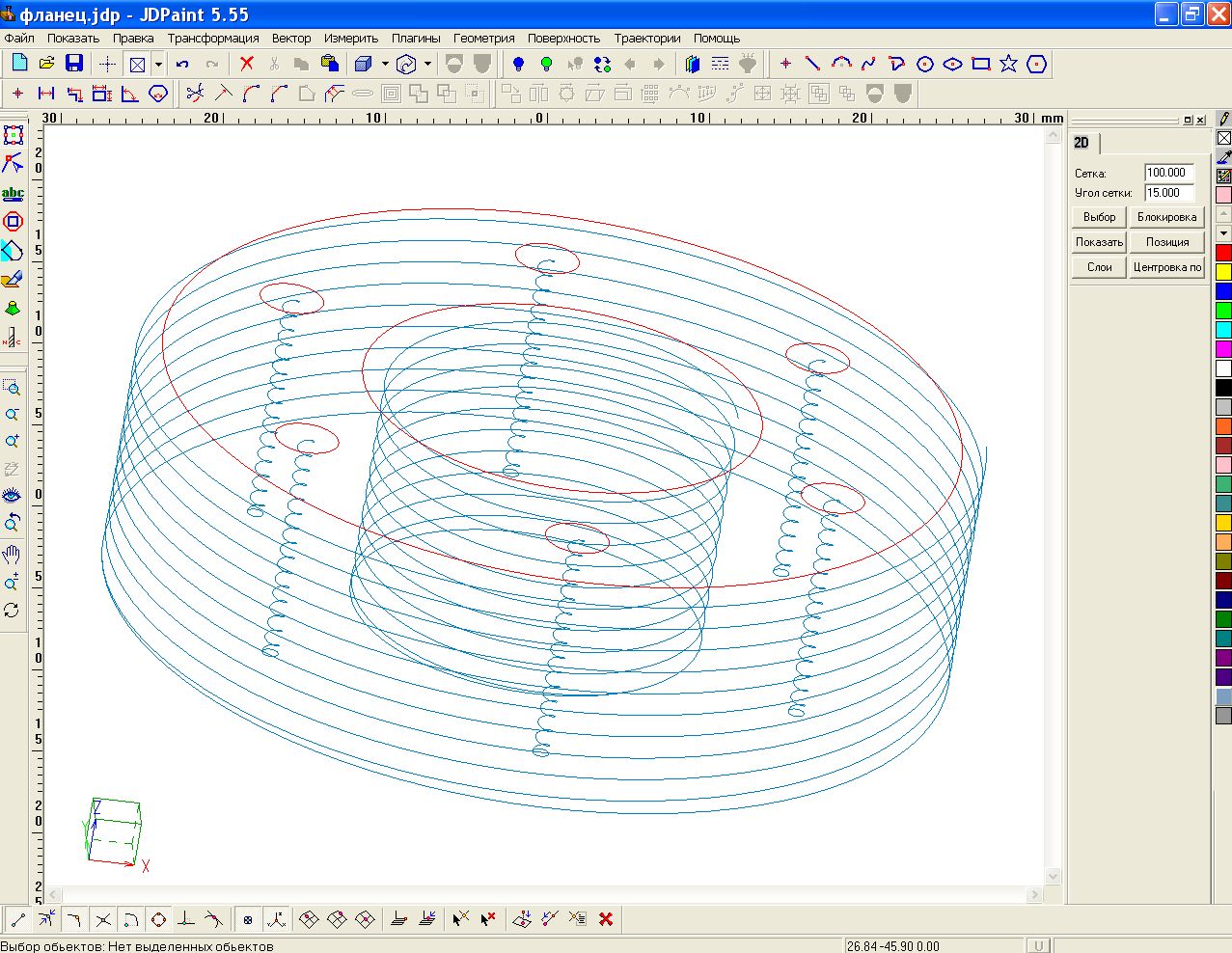Image resolution: width=1232 pixels, height=953 pixels.
Task: Toggle the eye visibility view icon
Action: pyautogui.click(x=12, y=495)
